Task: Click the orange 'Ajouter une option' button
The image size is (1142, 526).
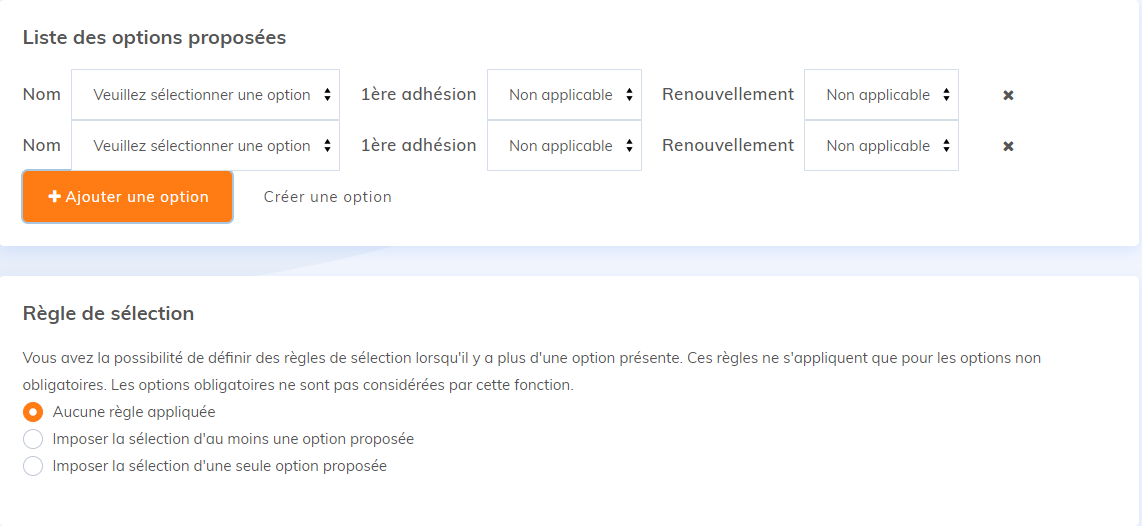Action: [x=128, y=197]
